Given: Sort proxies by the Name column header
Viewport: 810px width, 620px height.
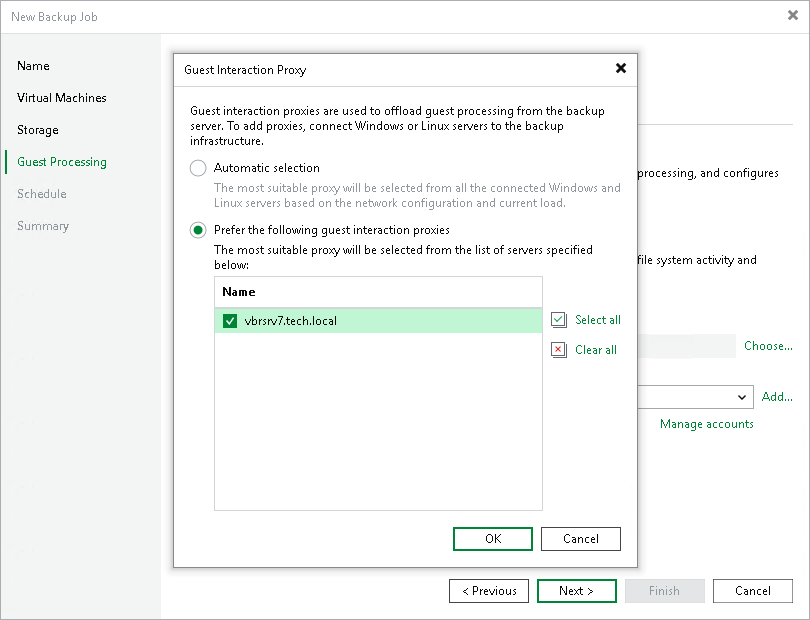Looking at the screenshot, I should 378,292.
